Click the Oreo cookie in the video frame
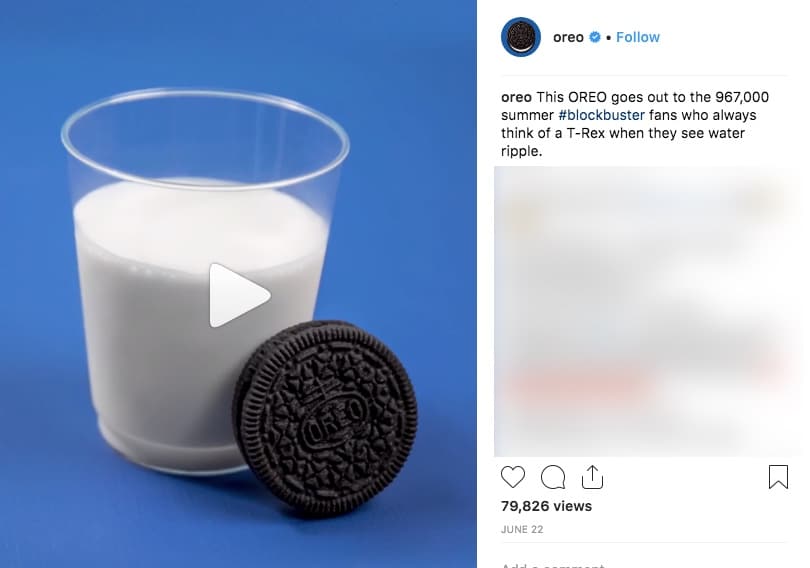Image resolution: width=810 pixels, height=568 pixels. (x=326, y=419)
